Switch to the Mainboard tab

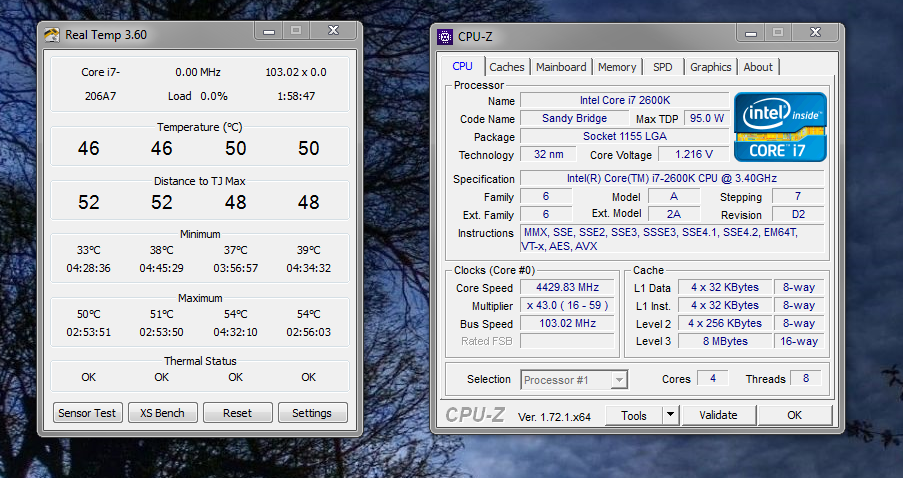click(x=561, y=67)
